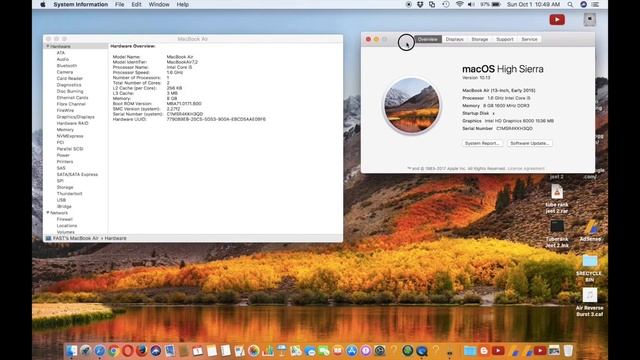Select Thunderbolt in the sidebar
Viewport: 640px width, 360px height.
pos(69,193)
